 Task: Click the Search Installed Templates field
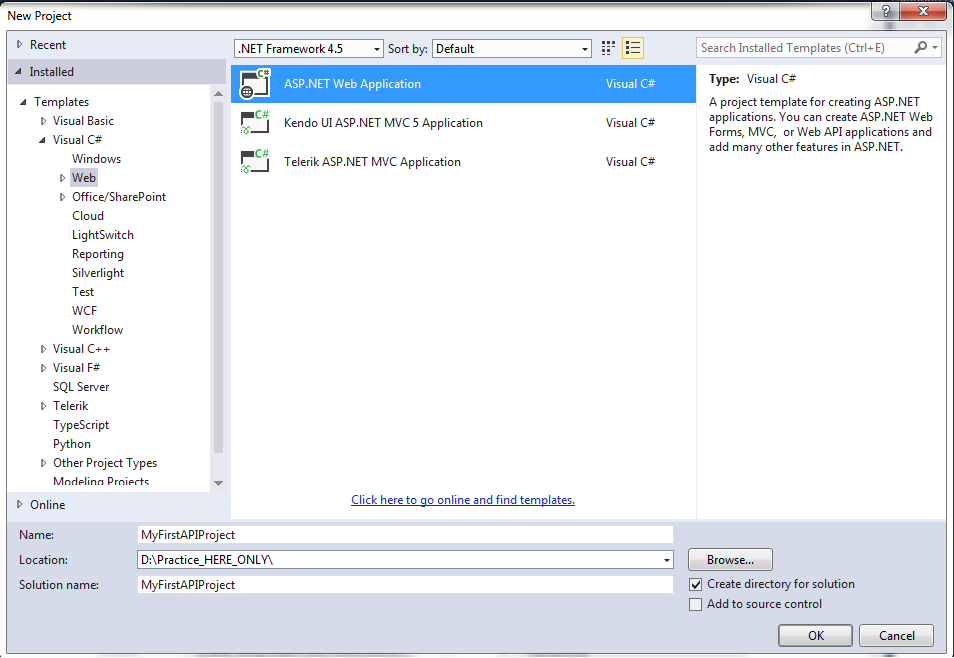(x=804, y=47)
